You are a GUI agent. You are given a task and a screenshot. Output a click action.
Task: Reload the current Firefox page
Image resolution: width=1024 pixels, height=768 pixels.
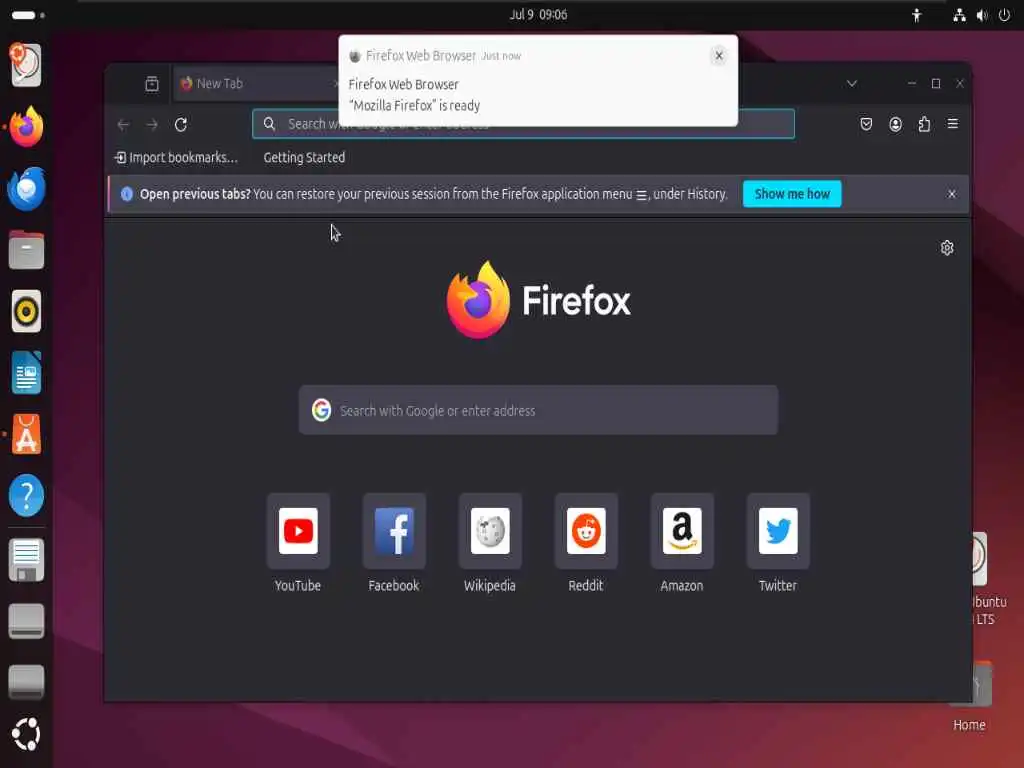pyautogui.click(x=181, y=124)
